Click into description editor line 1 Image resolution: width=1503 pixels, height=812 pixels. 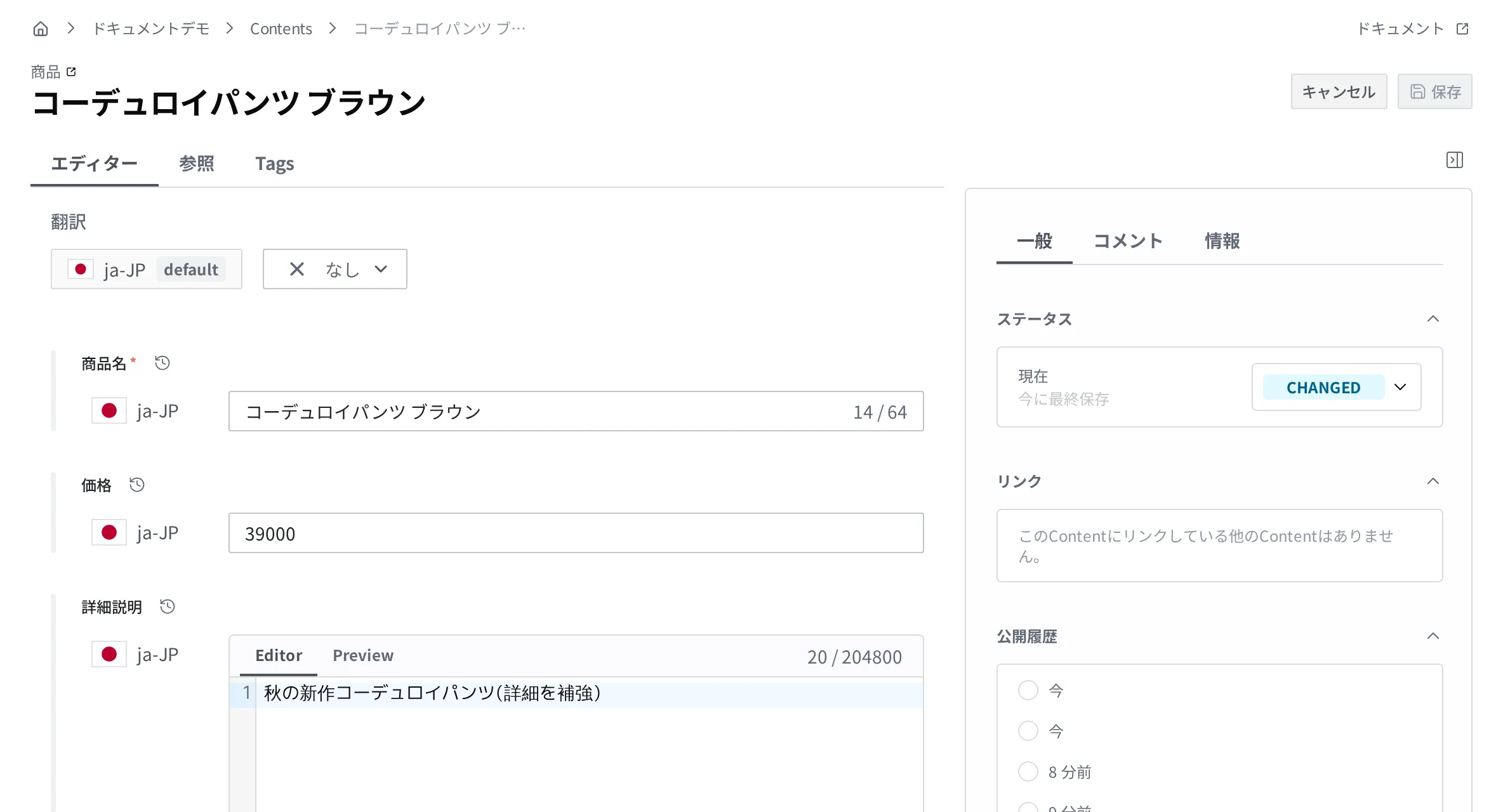[x=589, y=693]
